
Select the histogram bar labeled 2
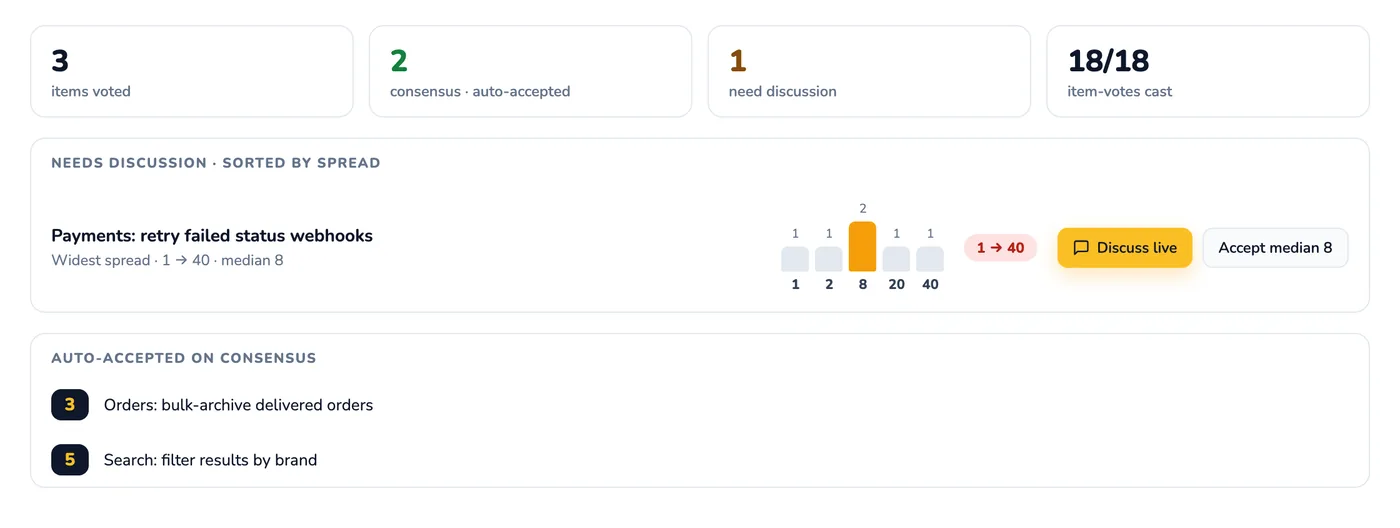coord(829,259)
